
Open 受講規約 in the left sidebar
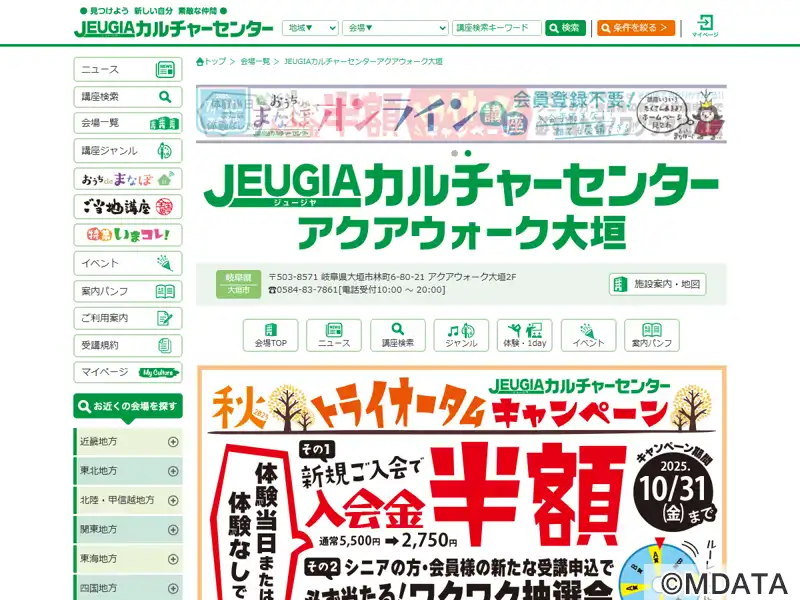click(x=128, y=345)
